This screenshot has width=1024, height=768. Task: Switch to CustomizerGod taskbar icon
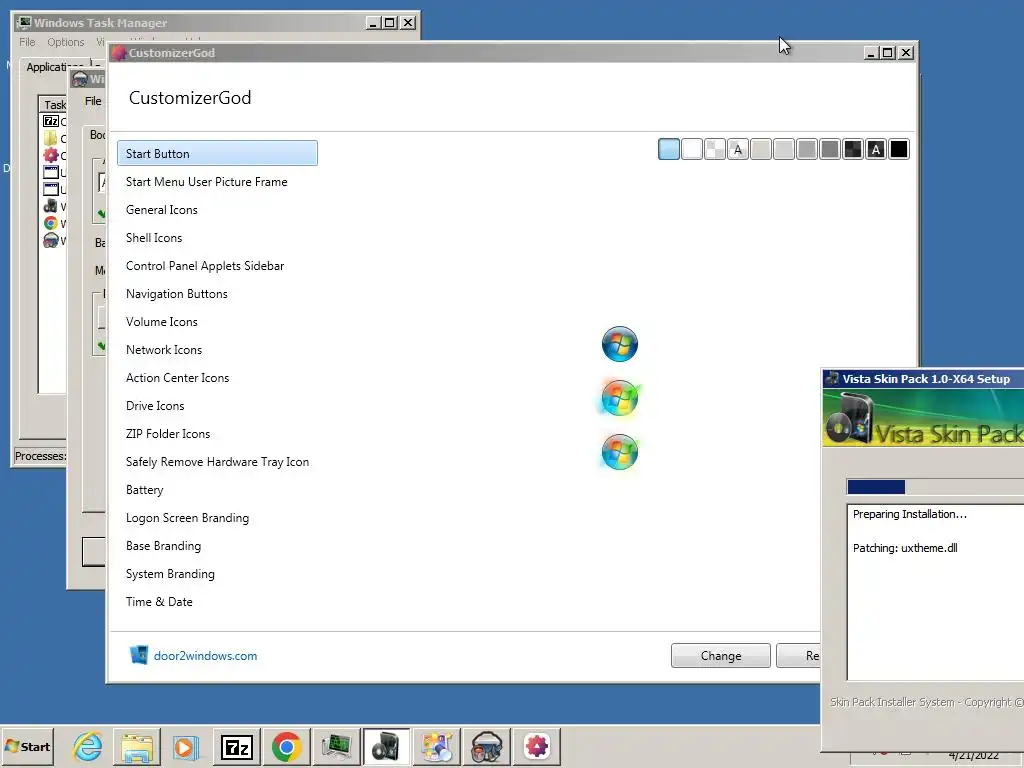(x=537, y=746)
